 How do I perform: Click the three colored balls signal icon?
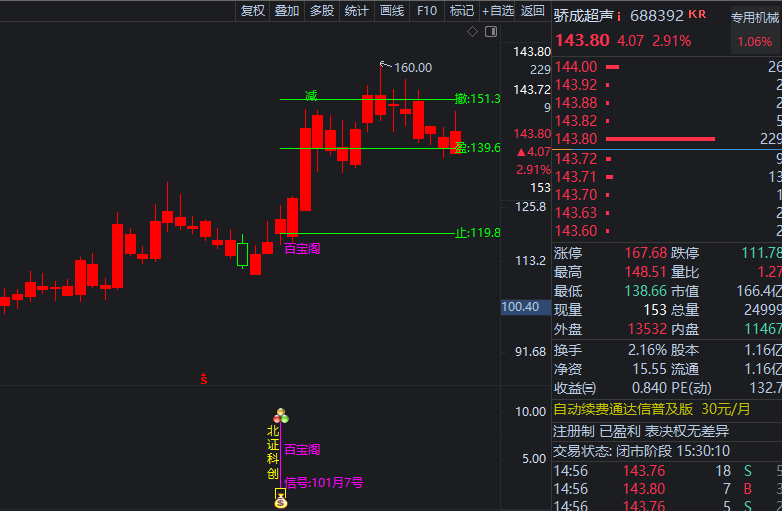pyautogui.click(x=280, y=415)
